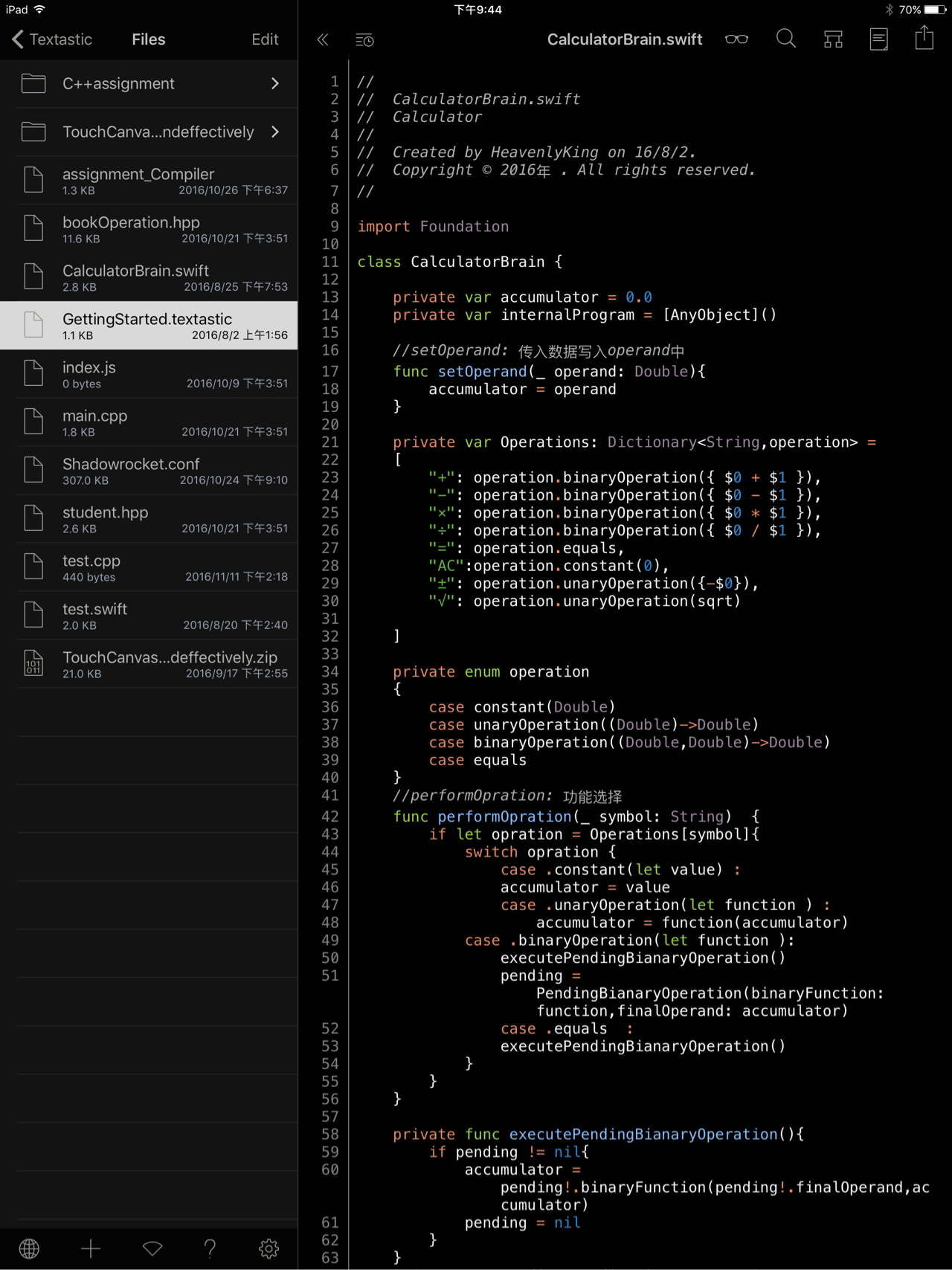Tap the 'case equals' enum line

click(477, 761)
